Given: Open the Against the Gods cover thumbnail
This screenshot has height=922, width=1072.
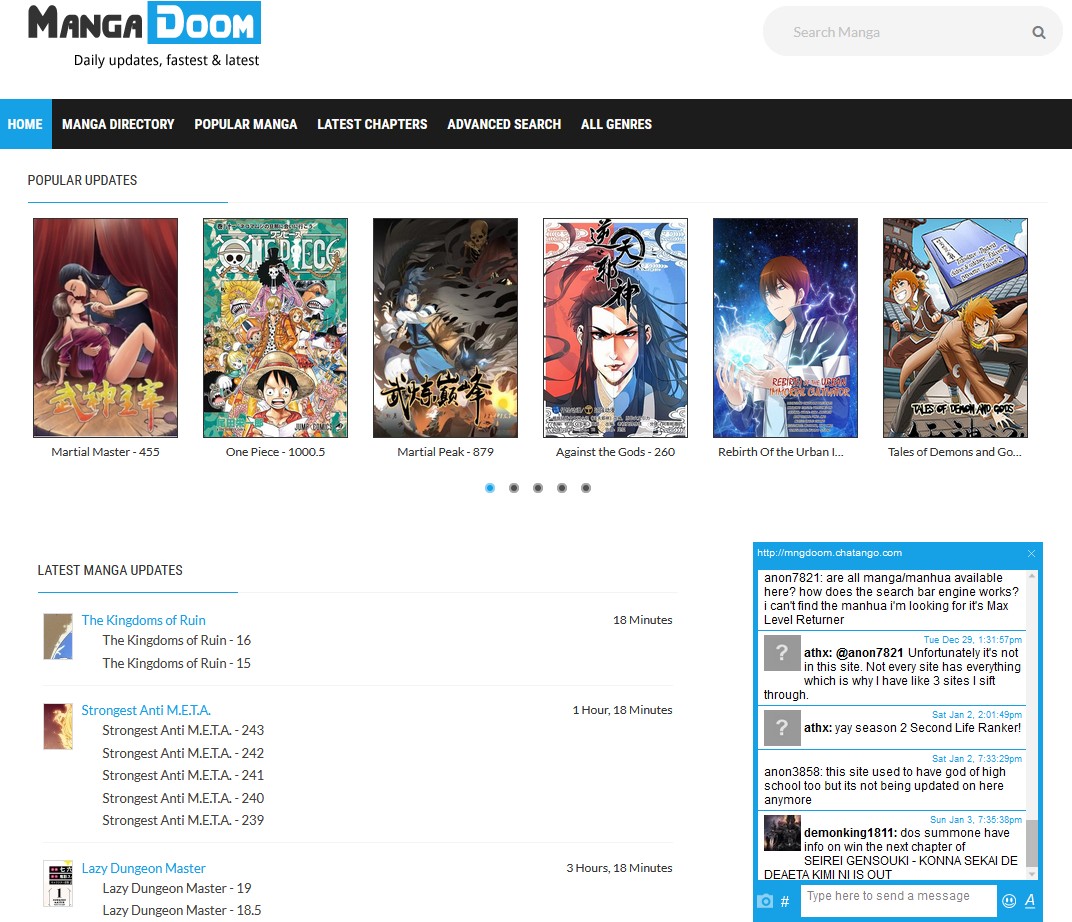Looking at the screenshot, I should tap(615, 327).
